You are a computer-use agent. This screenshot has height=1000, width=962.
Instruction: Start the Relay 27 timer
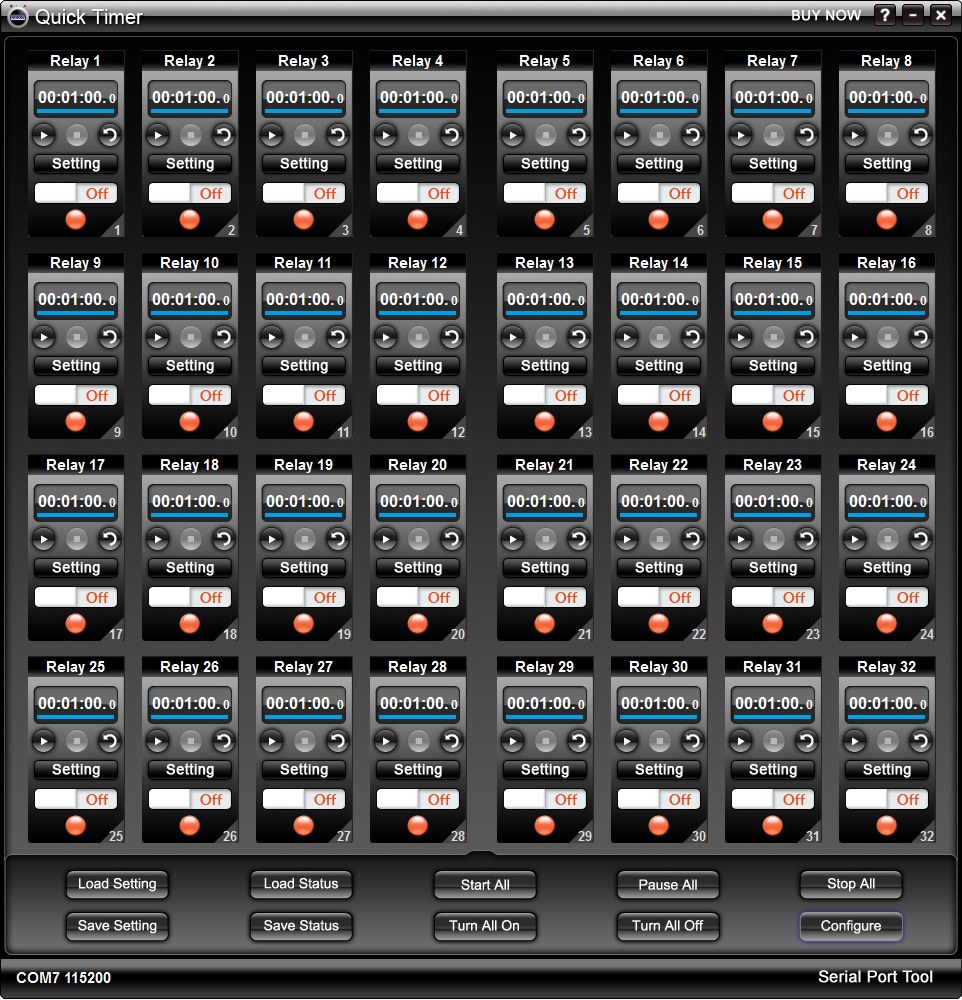click(x=272, y=741)
